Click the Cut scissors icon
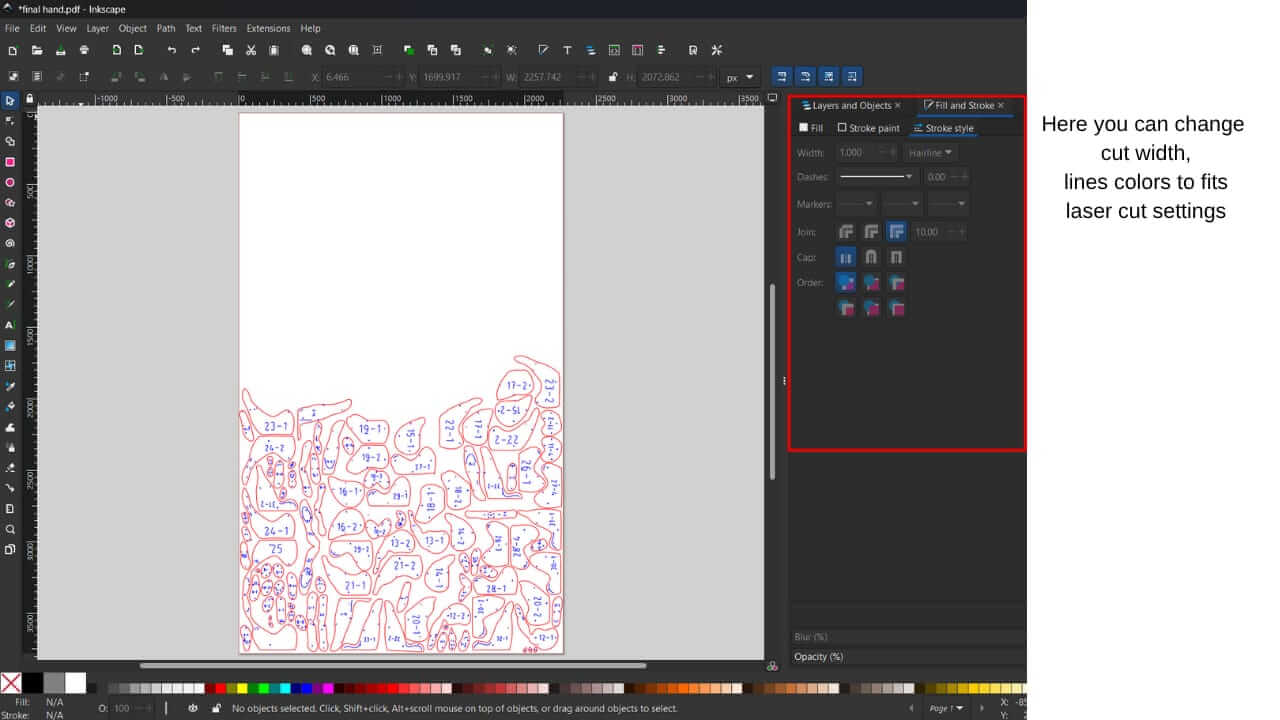The image size is (1280, 720). [x=251, y=50]
